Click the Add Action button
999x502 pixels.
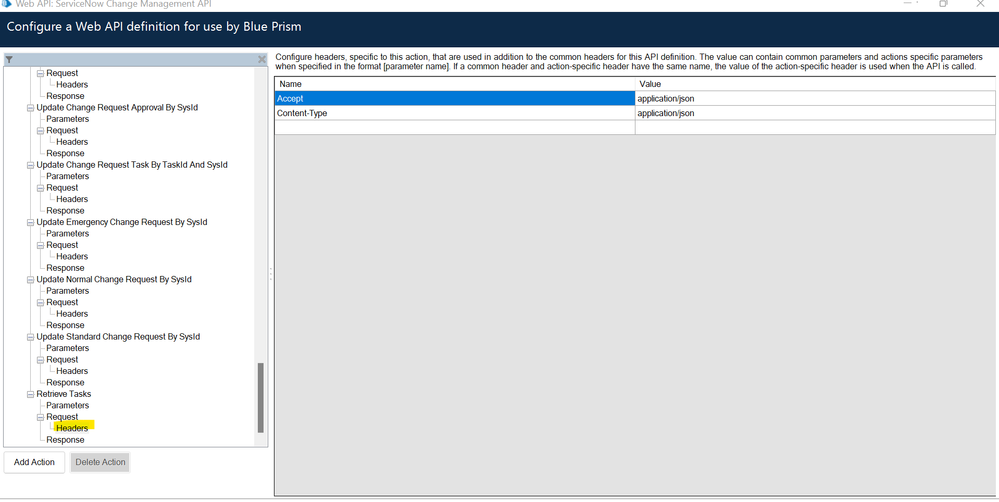(x=34, y=463)
